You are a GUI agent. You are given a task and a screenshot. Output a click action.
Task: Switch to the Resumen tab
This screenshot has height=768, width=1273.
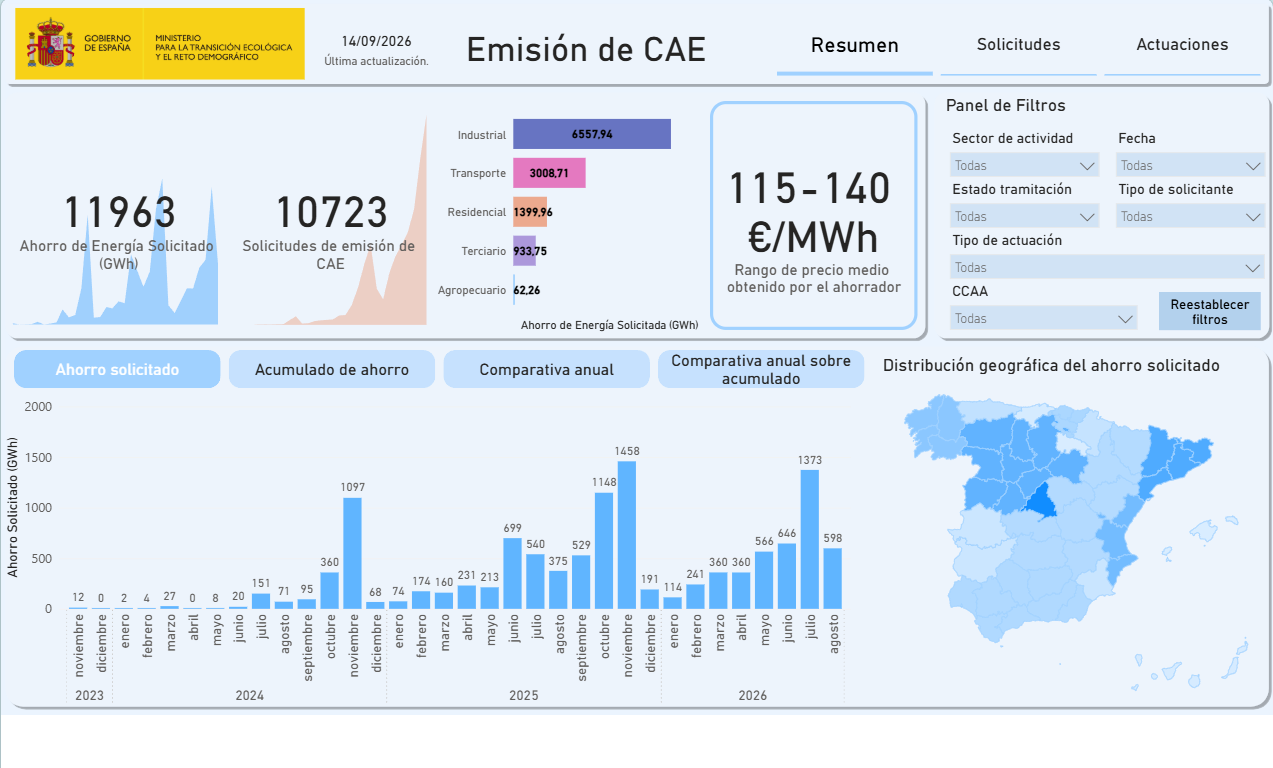click(x=854, y=45)
